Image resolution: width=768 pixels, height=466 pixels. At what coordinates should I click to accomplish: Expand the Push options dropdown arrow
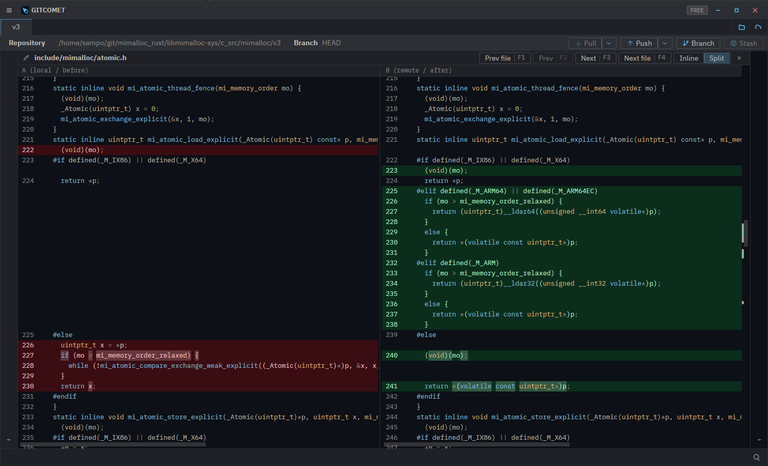pos(664,43)
